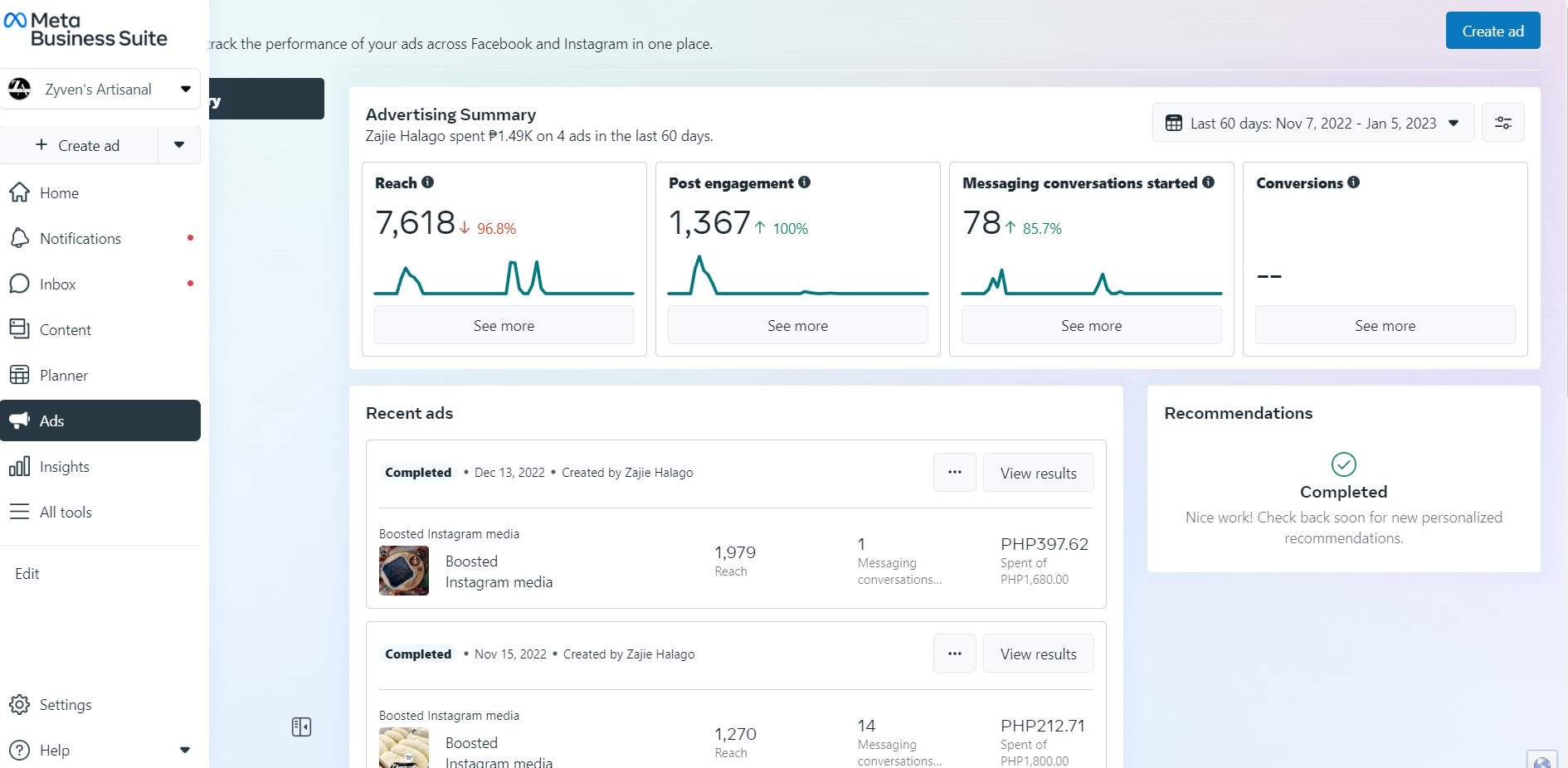The width and height of the screenshot is (1568, 768).
Task: Open Inbox from the sidebar
Action: point(58,284)
